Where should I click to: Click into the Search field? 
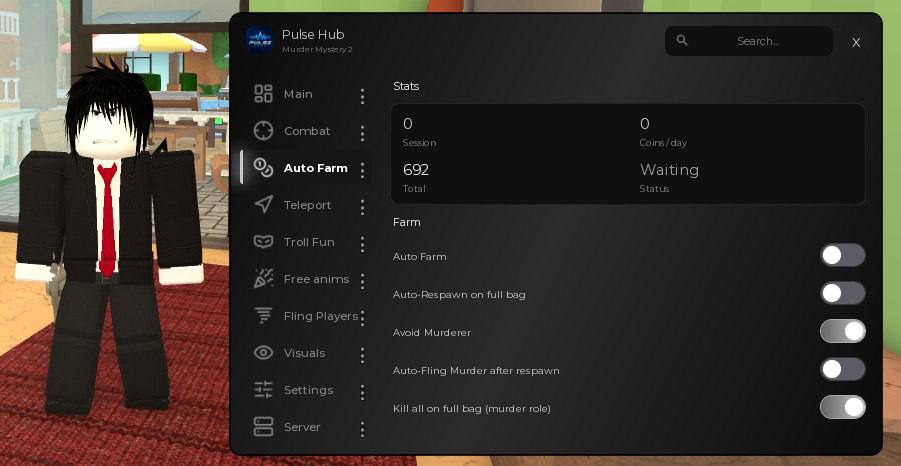point(749,41)
